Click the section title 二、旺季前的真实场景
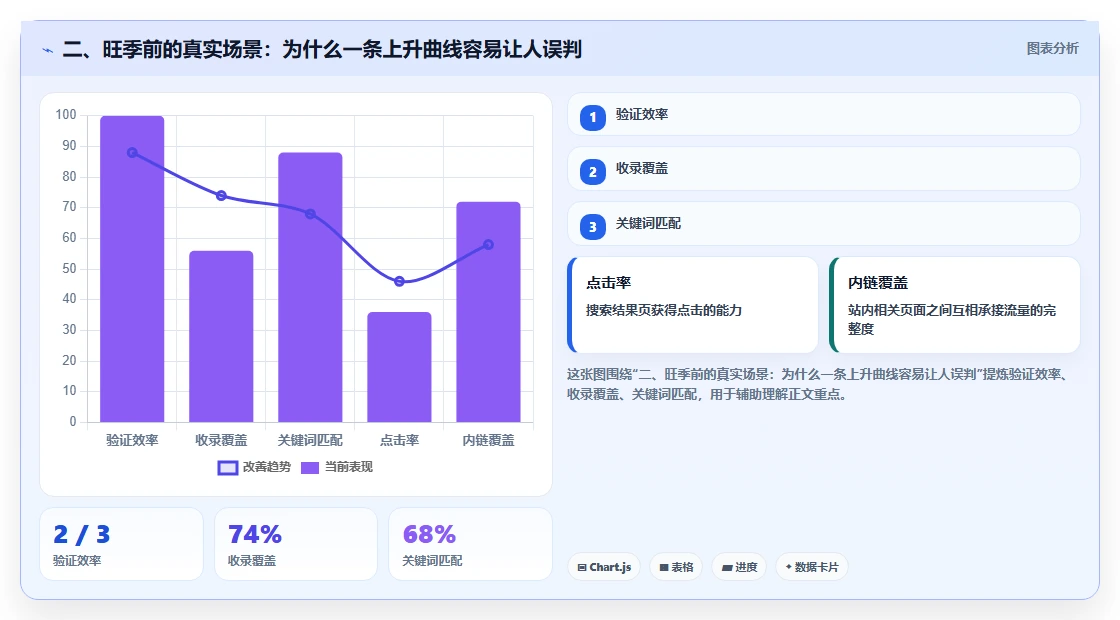The width and height of the screenshot is (1120, 620). (x=322, y=50)
